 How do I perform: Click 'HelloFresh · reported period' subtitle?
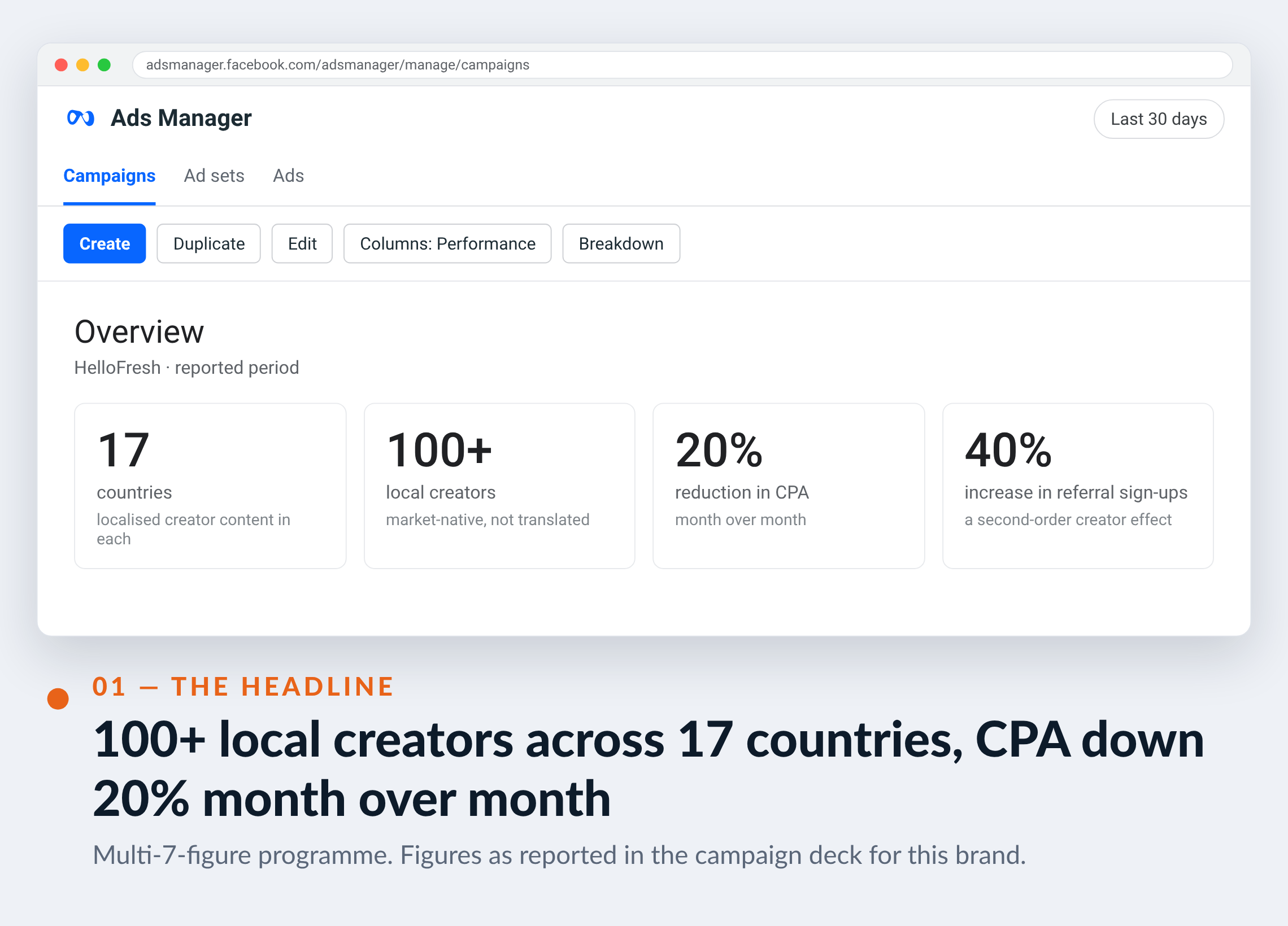[186, 368]
